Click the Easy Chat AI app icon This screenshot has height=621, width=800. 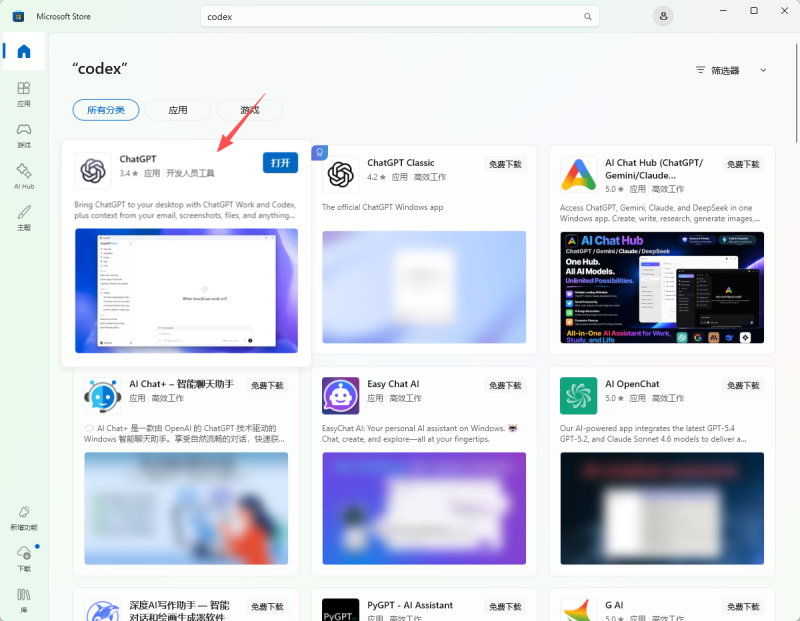pos(340,395)
